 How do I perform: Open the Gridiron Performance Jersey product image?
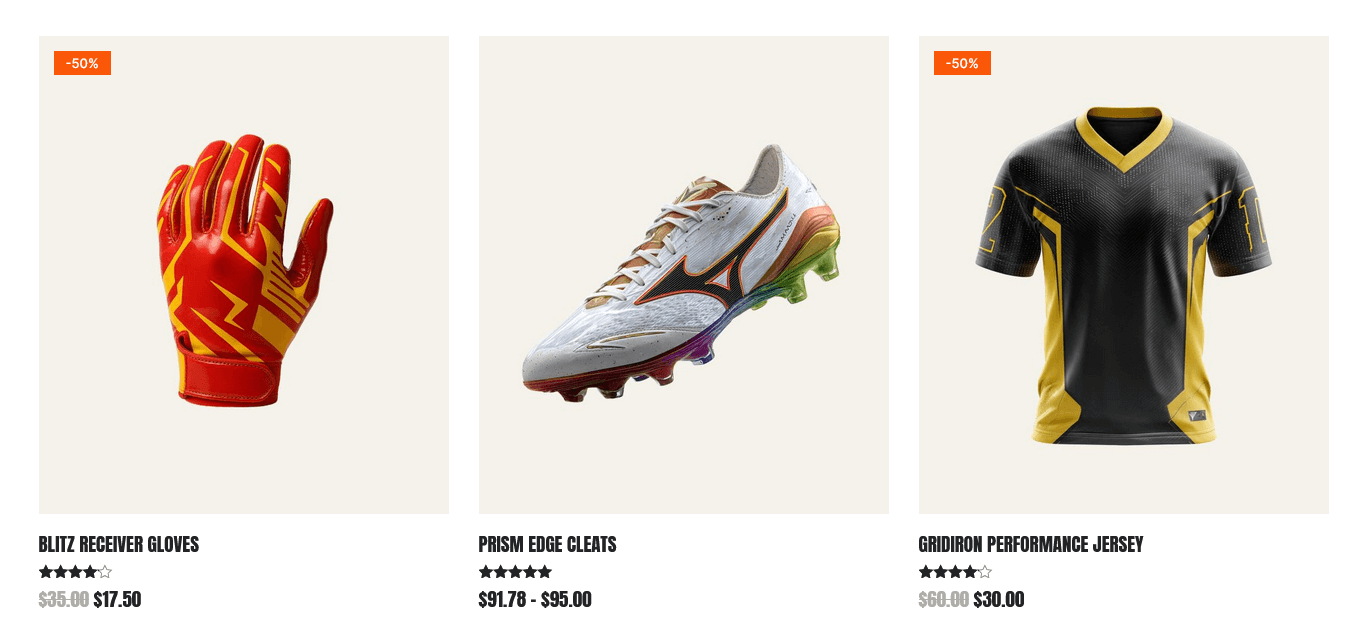(x=1124, y=275)
